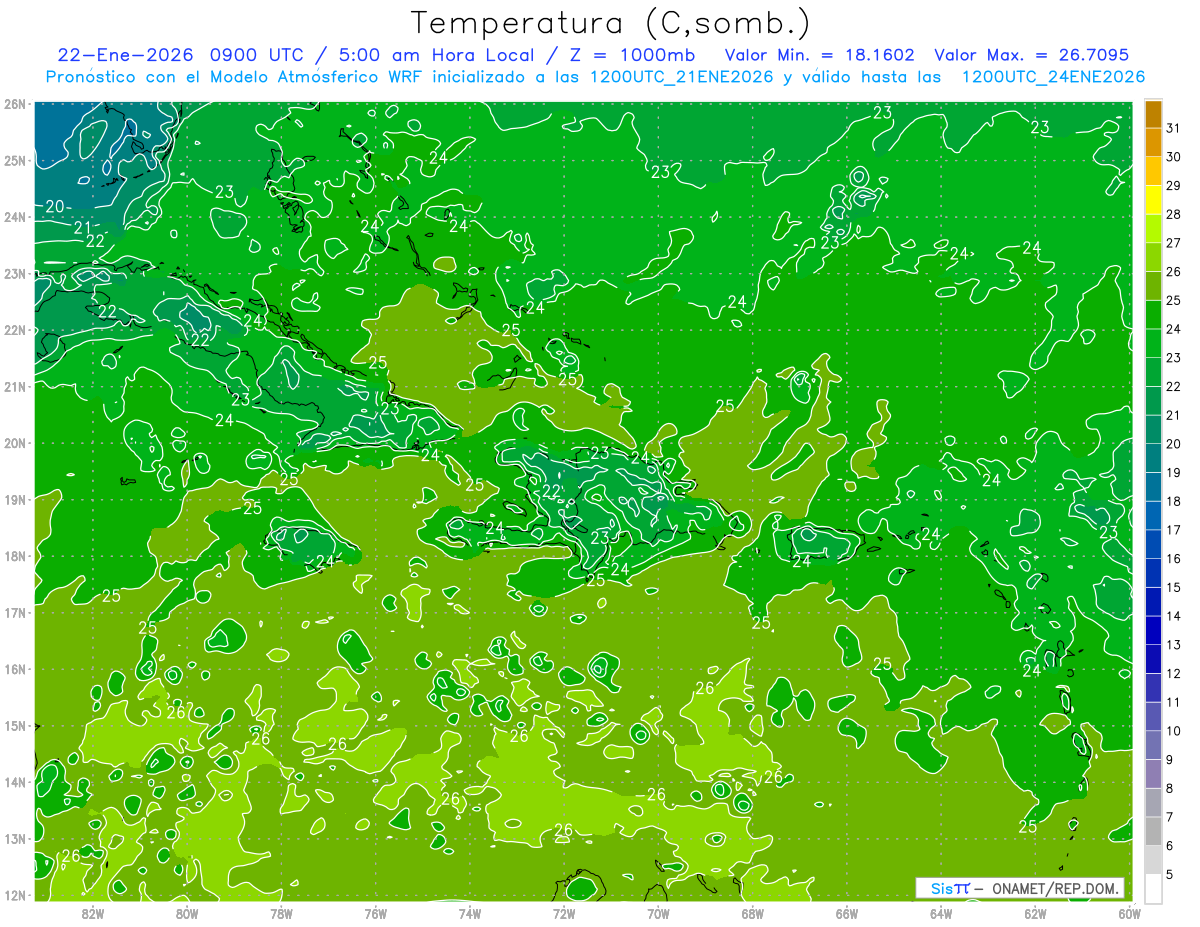Click the title "Temperatura (C,somb.)"

610,23
